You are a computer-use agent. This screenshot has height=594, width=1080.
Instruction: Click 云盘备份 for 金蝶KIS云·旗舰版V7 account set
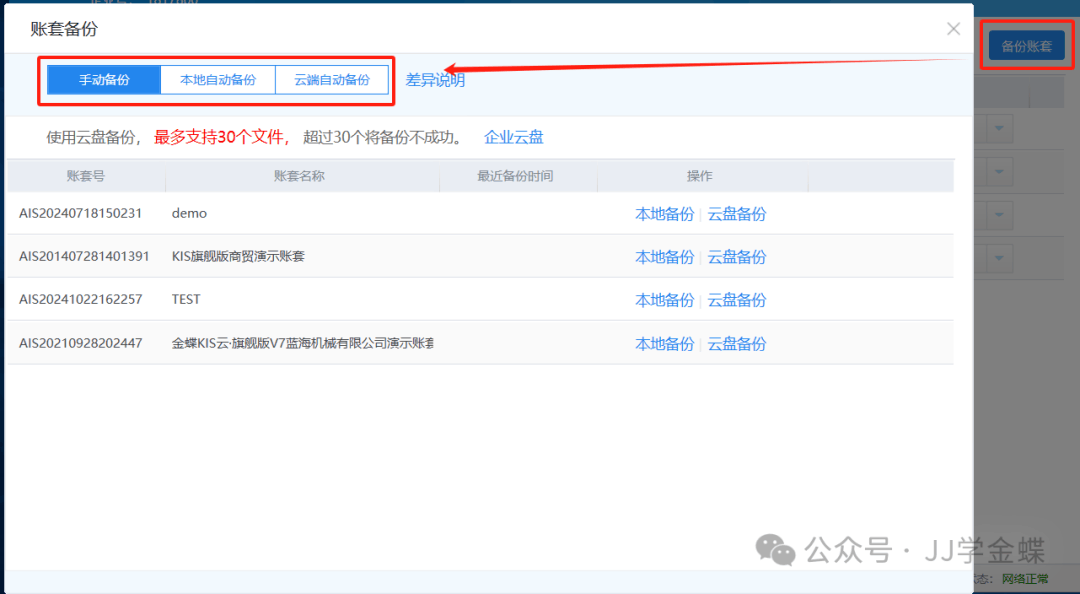coord(737,344)
